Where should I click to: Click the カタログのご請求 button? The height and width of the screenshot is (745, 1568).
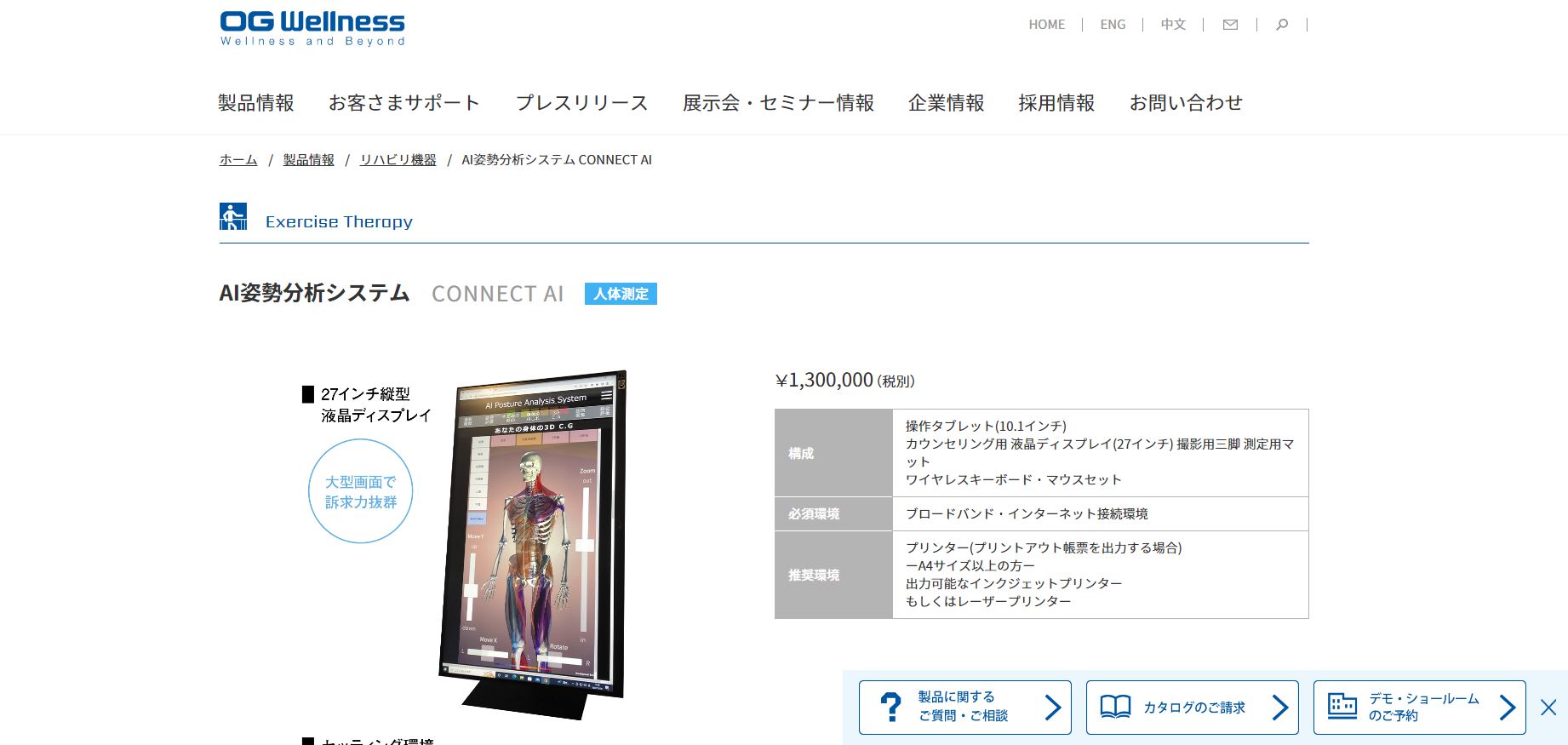point(1192,708)
